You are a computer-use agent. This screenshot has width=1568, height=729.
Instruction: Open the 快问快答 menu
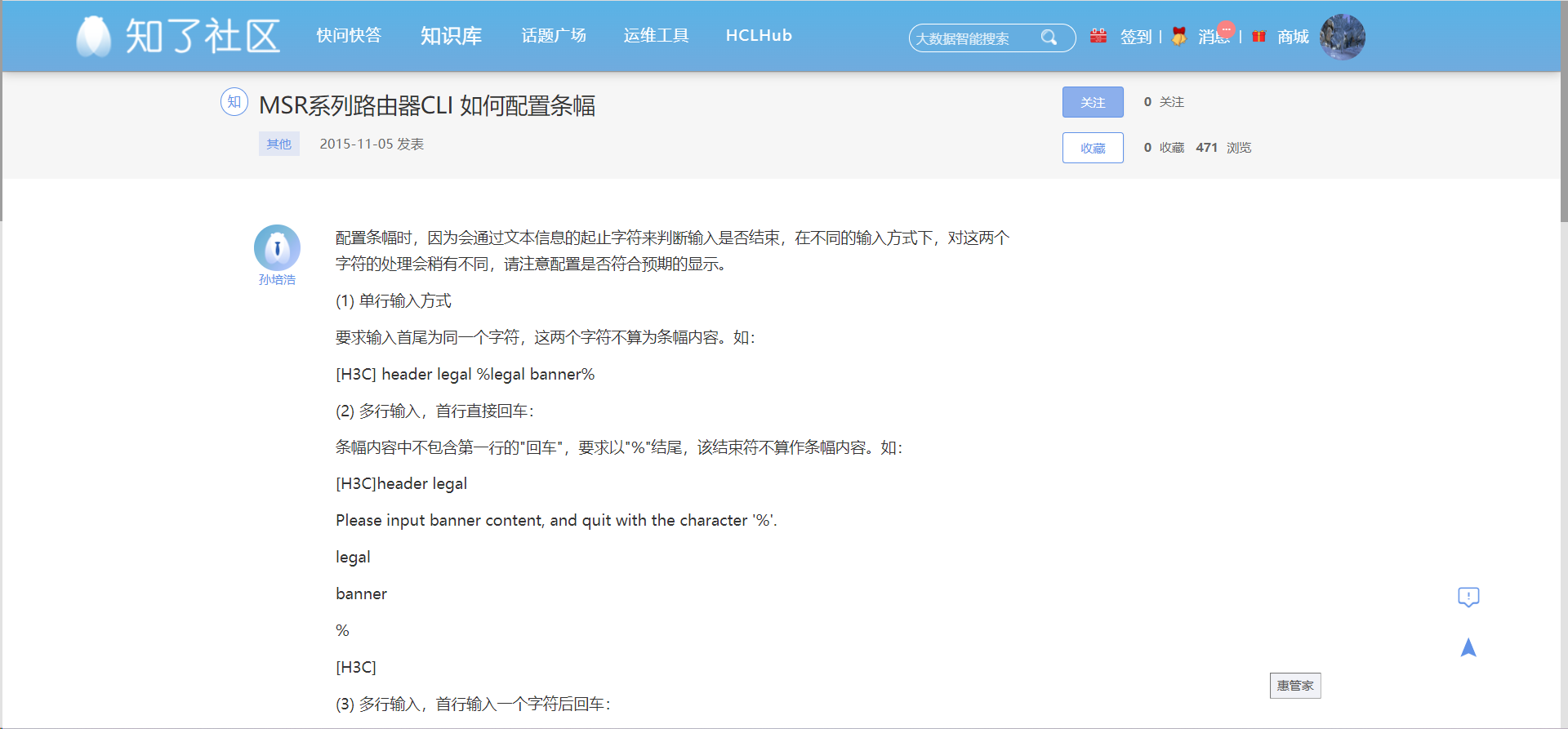pyautogui.click(x=349, y=35)
